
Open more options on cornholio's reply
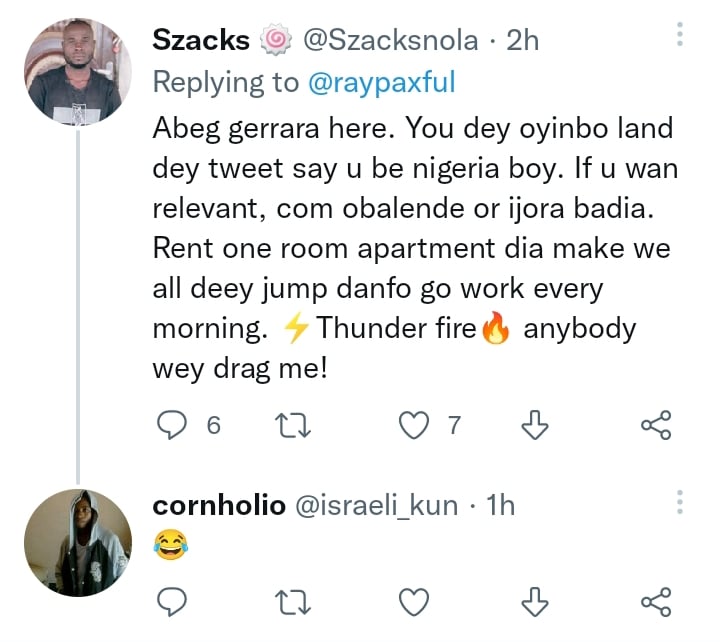coord(679,503)
